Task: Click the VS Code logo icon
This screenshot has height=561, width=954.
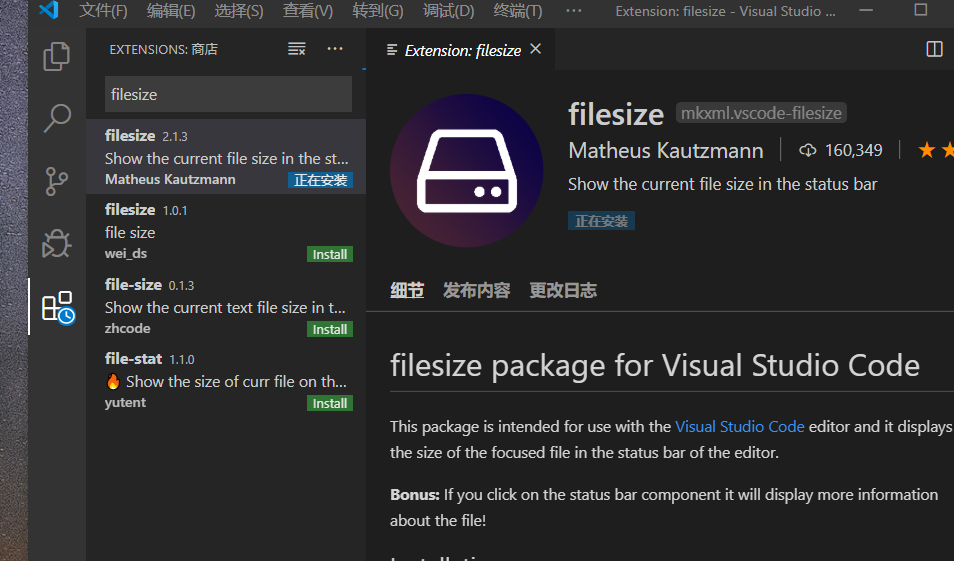Action: [49, 10]
